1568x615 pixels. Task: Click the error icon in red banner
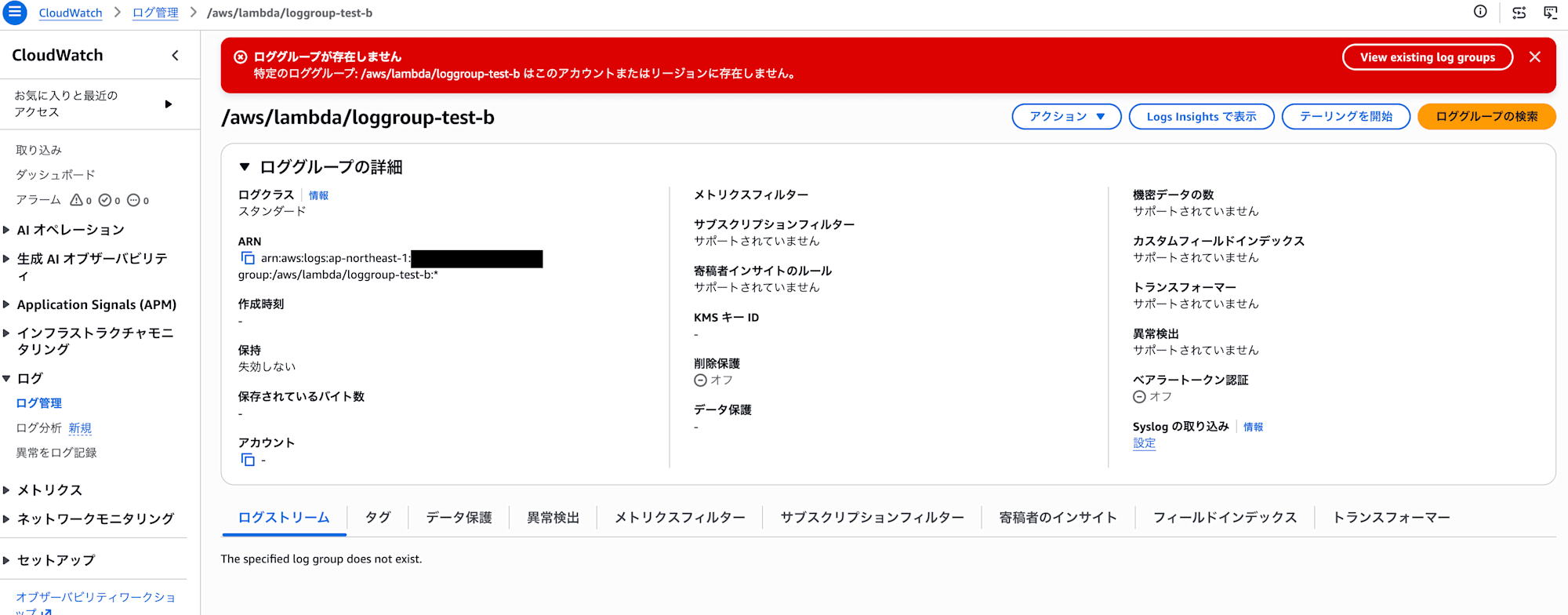click(241, 56)
